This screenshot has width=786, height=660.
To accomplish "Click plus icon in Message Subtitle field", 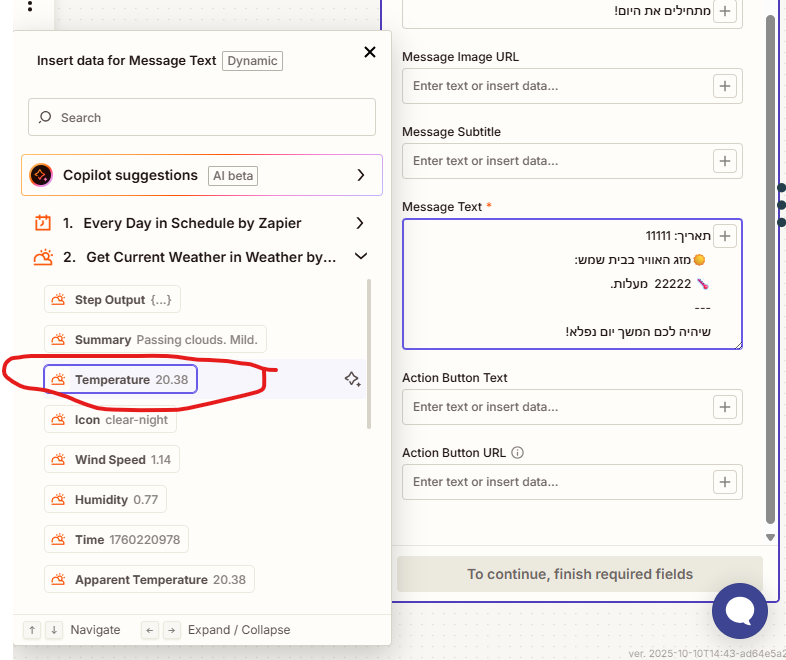I will point(725,160).
